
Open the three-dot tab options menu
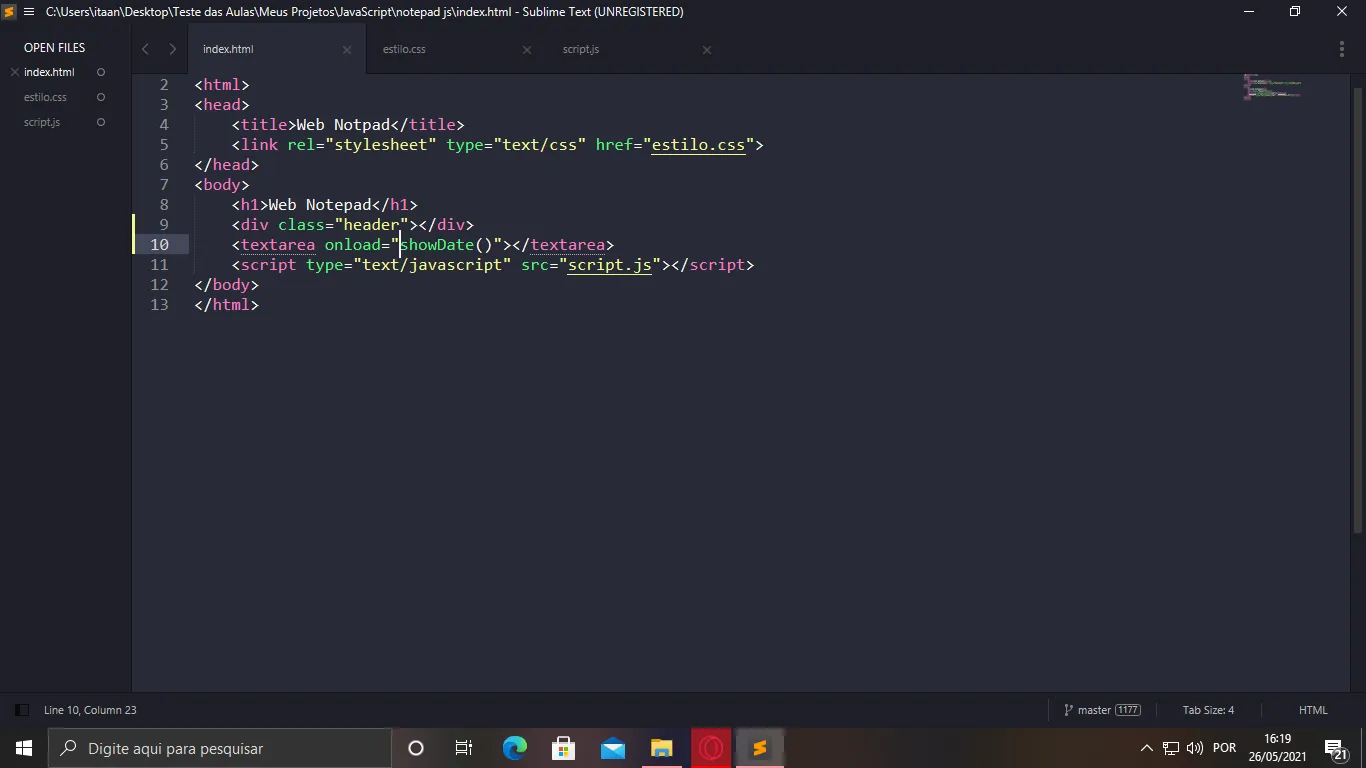click(1341, 49)
